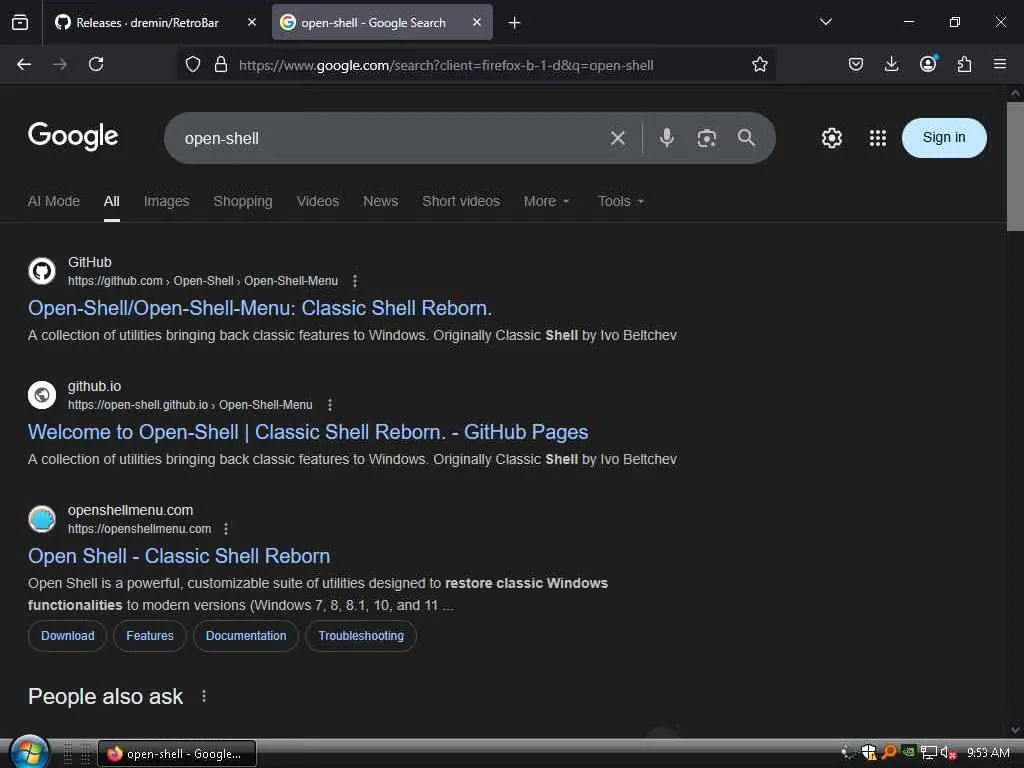Close the open-shell Google Search tab
1024x768 pixels.
tap(477, 22)
